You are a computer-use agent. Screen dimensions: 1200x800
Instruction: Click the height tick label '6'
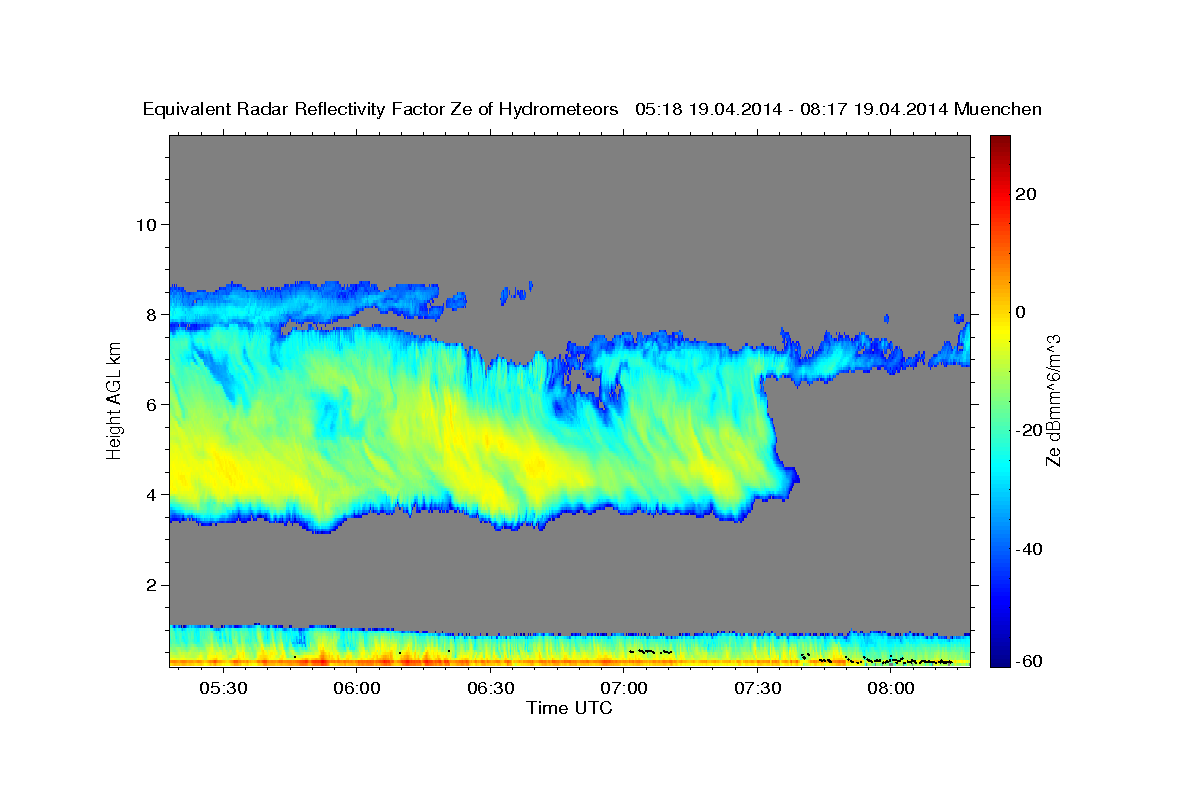click(x=151, y=404)
